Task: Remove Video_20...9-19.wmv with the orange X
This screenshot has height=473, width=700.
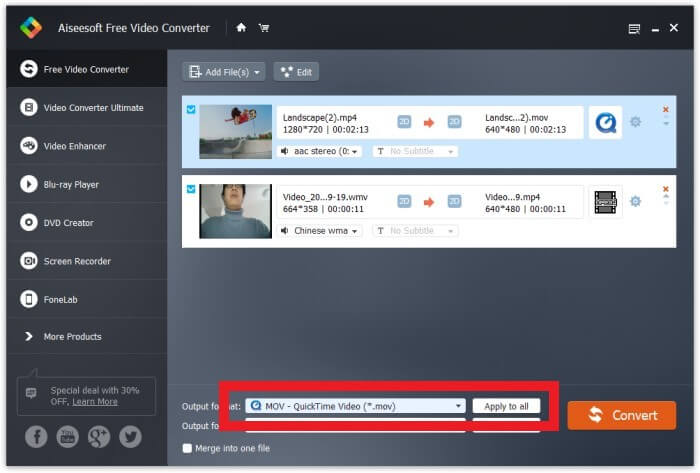Action: tap(666, 189)
